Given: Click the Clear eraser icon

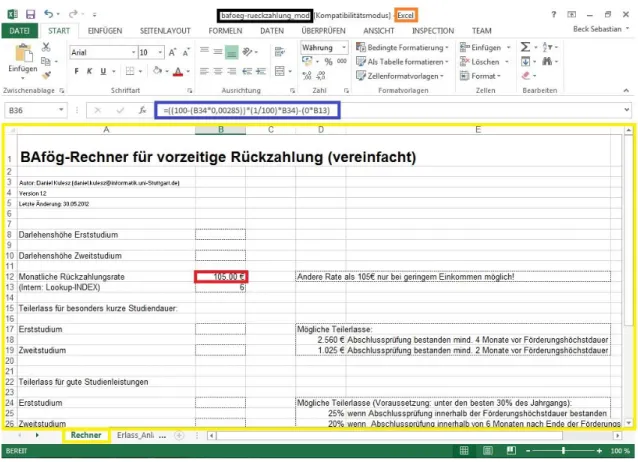Looking at the screenshot, I should click(526, 76).
